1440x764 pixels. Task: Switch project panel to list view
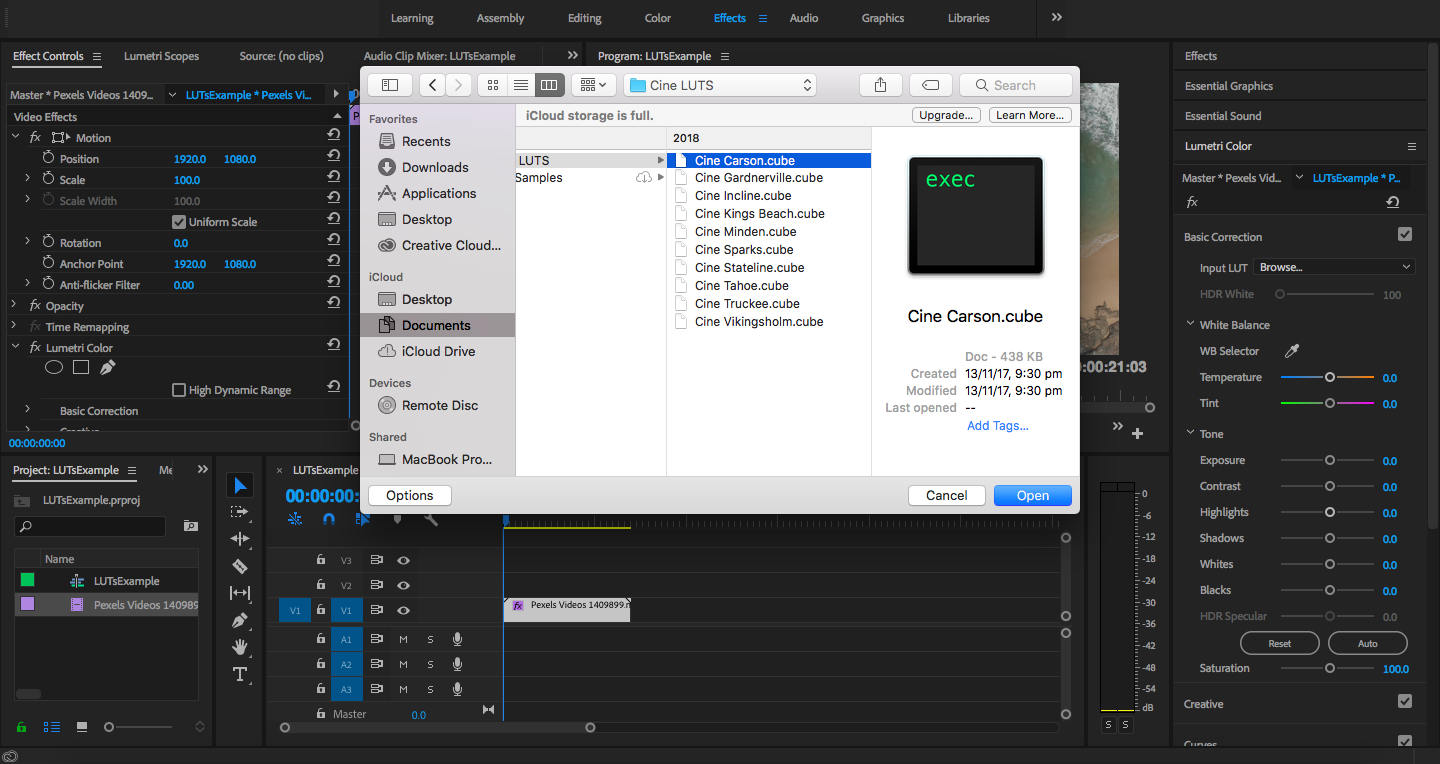pos(52,727)
